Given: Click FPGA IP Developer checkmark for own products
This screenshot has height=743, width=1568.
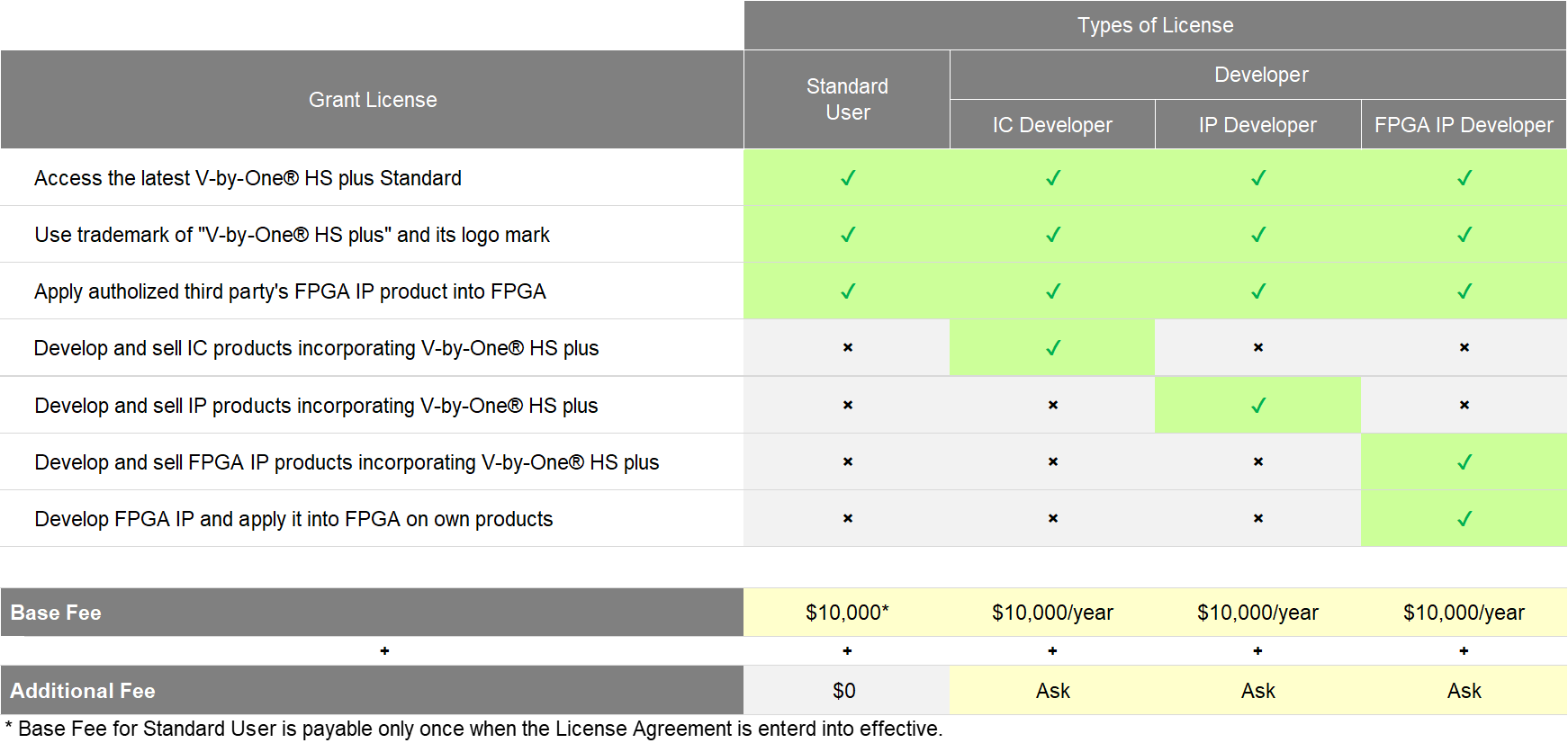Looking at the screenshot, I should pyautogui.click(x=1464, y=519).
